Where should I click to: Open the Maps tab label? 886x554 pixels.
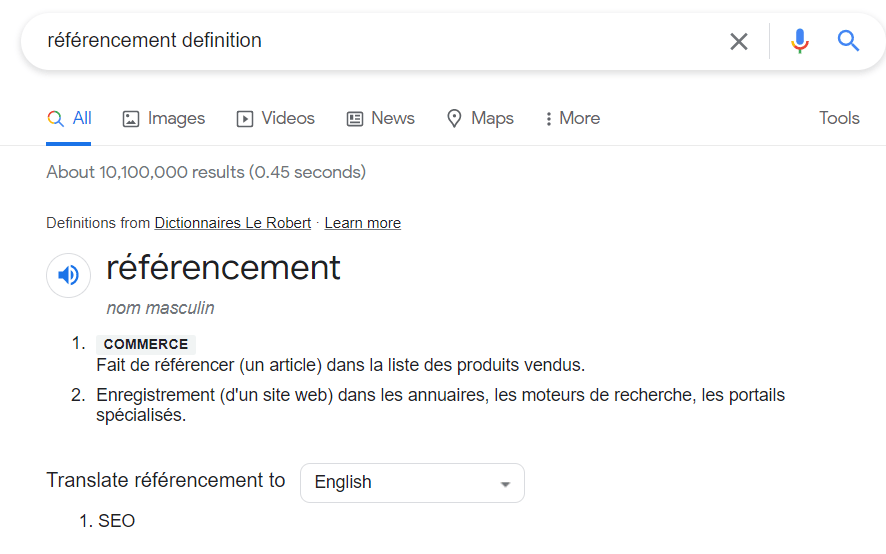[492, 119]
